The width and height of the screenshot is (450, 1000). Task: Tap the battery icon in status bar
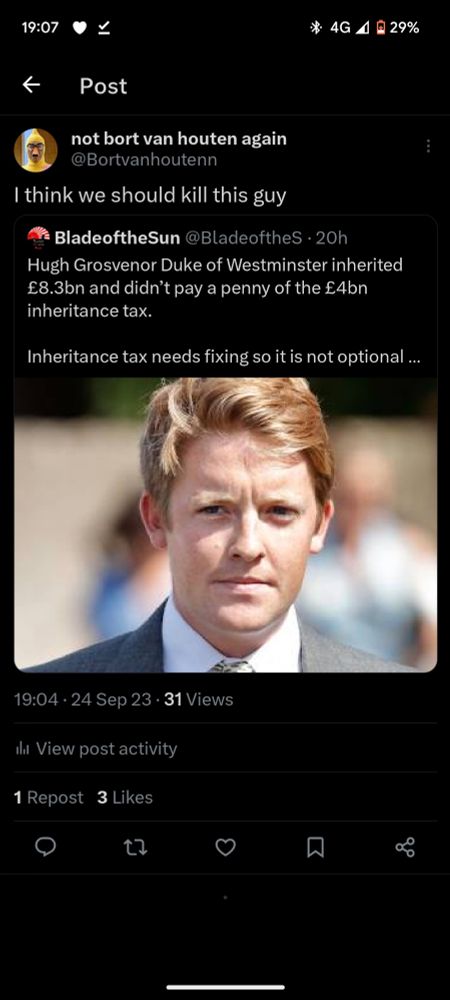point(380,27)
